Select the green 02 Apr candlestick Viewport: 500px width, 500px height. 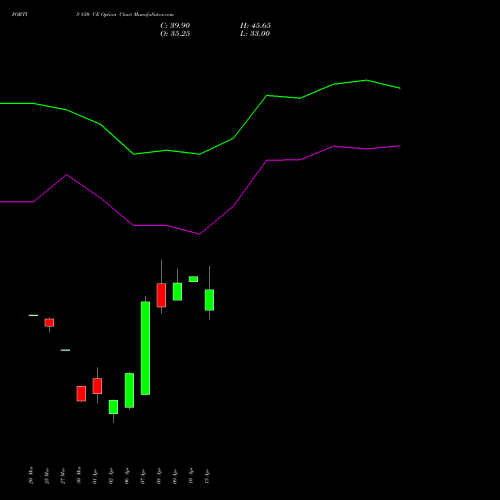click(x=113, y=407)
